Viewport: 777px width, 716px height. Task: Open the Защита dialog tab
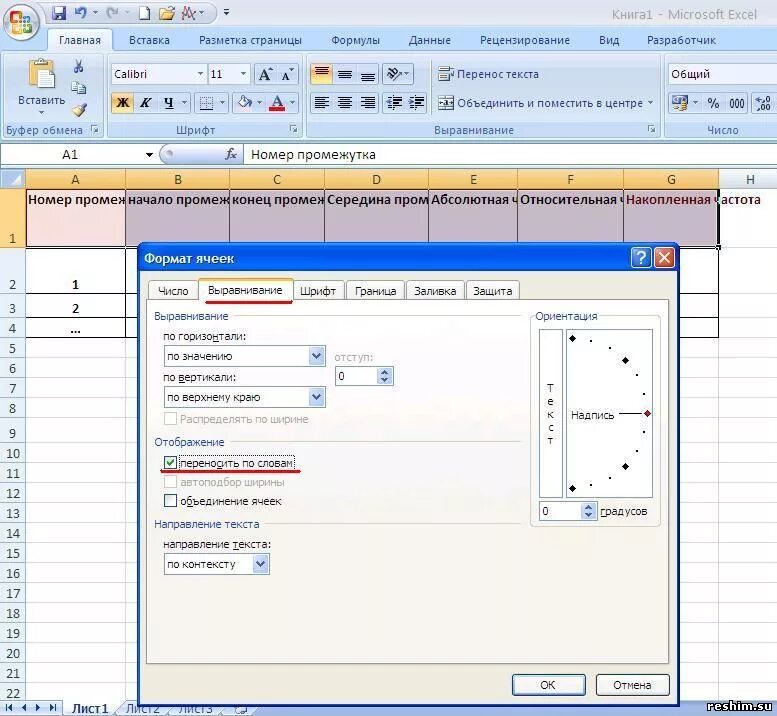coord(493,291)
